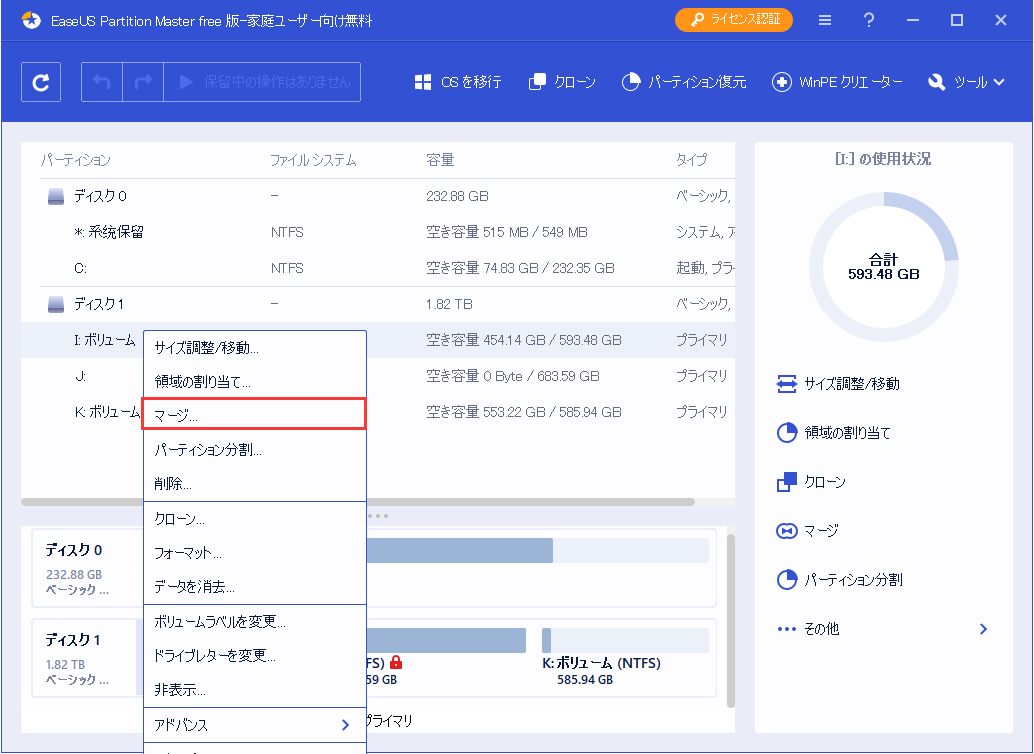1034x754 pixels.
Task: Click the ファイルシステム column header
Action: point(313,160)
